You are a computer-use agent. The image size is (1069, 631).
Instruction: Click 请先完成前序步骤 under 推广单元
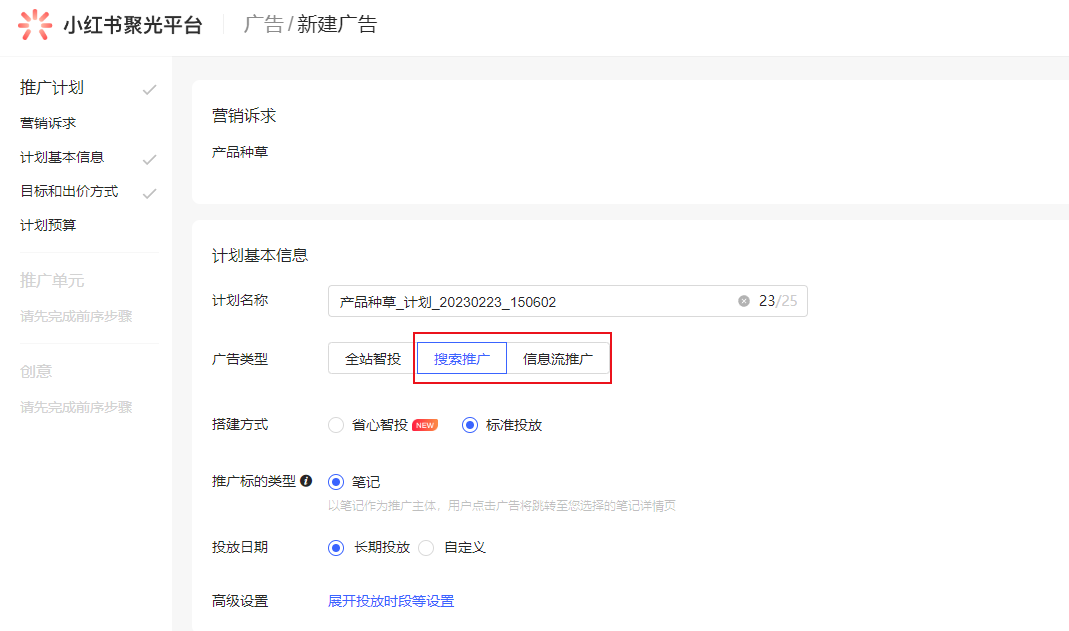click(76, 316)
